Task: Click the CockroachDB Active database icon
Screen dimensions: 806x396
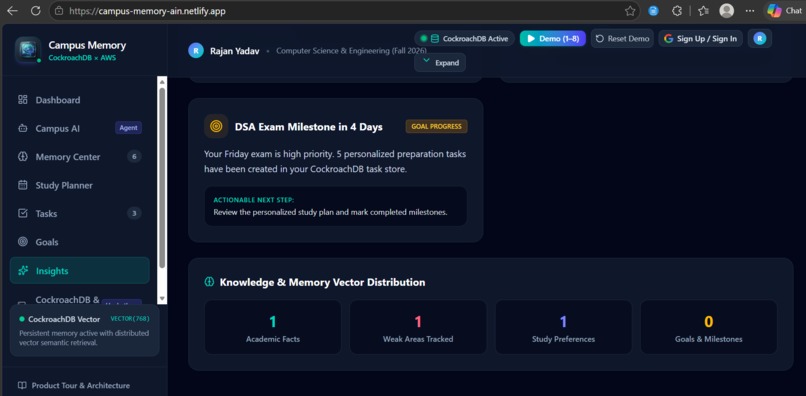Action: 434,39
